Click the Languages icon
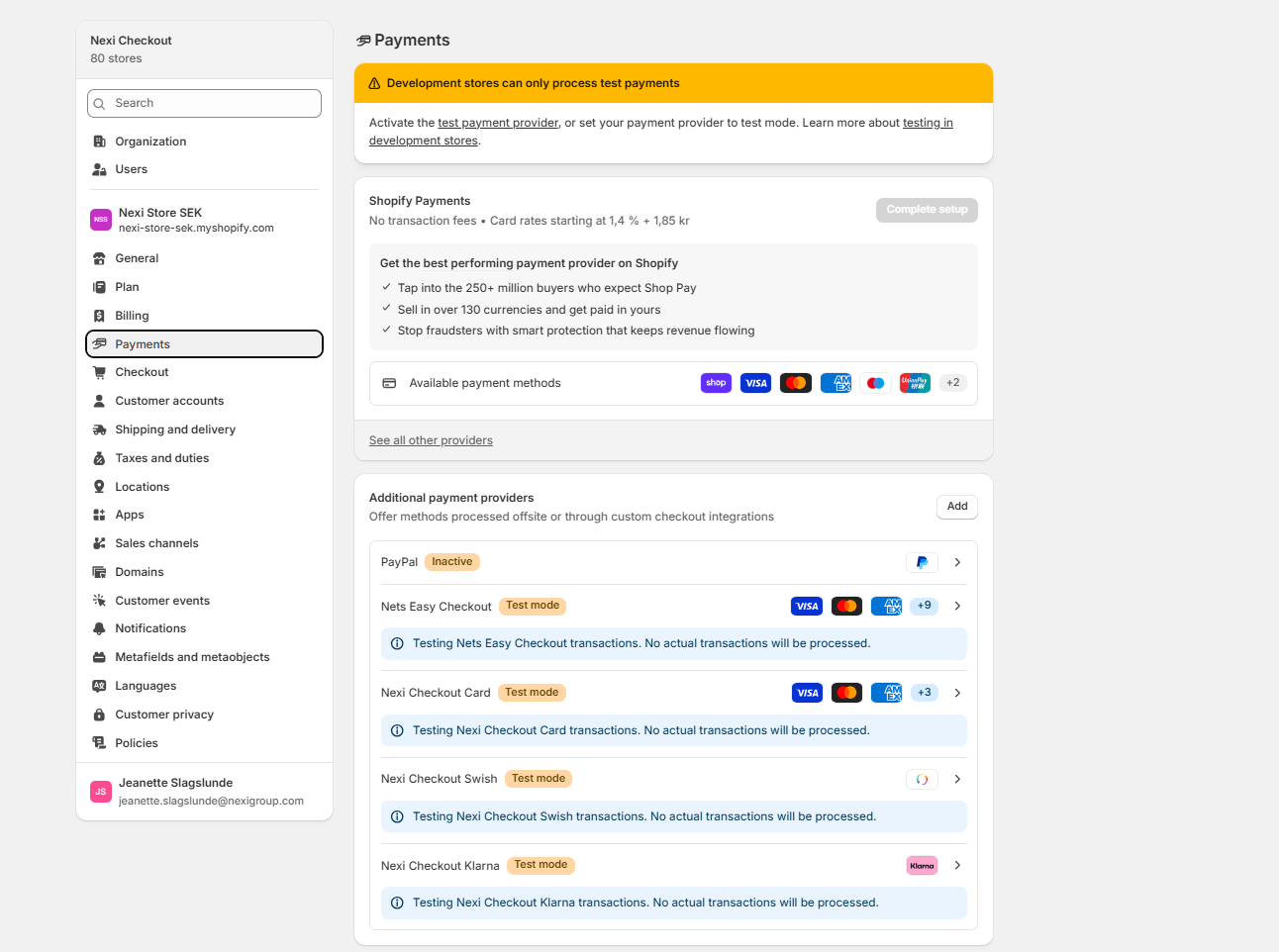The height and width of the screenshot is (952, 1279). coord(99,686)
